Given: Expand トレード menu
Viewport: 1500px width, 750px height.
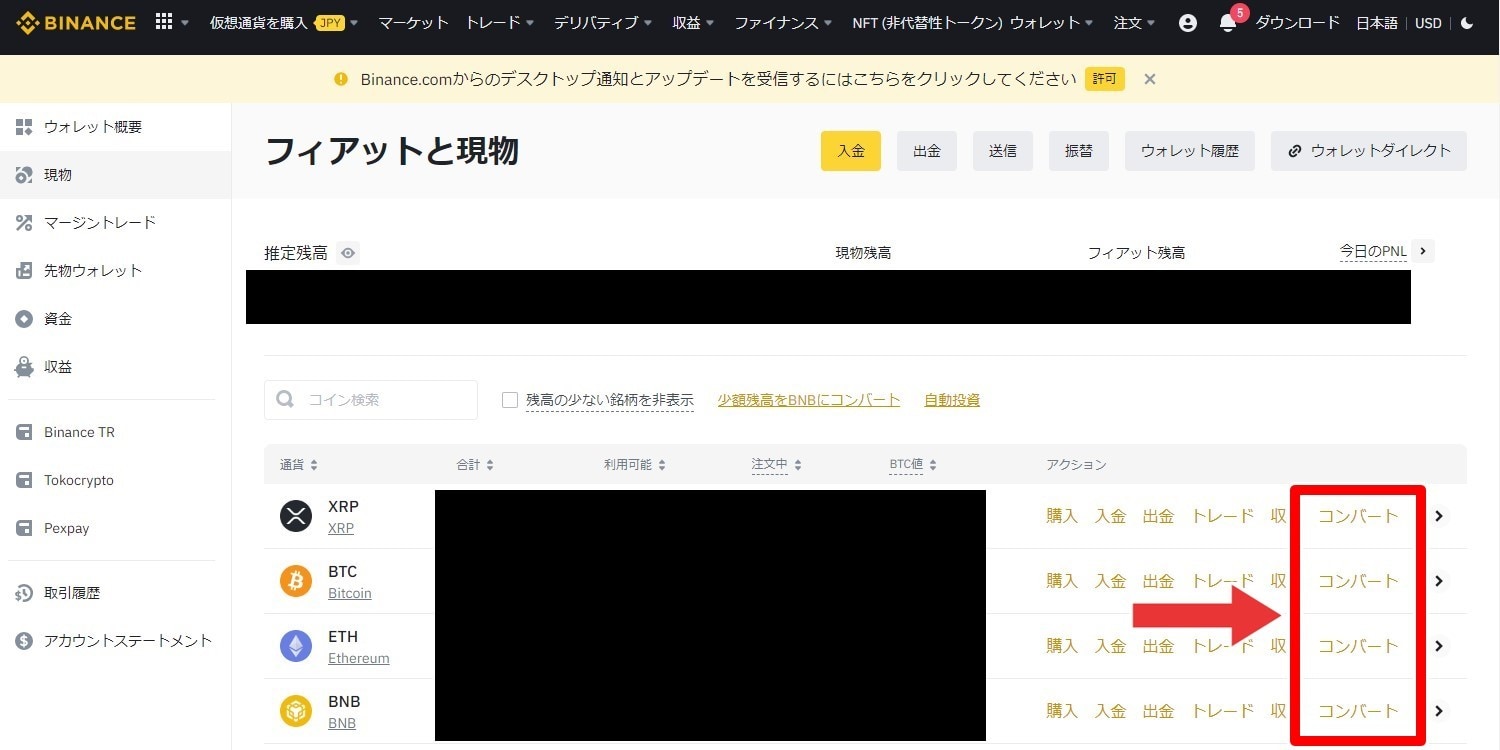Looking at the screenshot, I should pyautogui.click(x=500, y=22).
